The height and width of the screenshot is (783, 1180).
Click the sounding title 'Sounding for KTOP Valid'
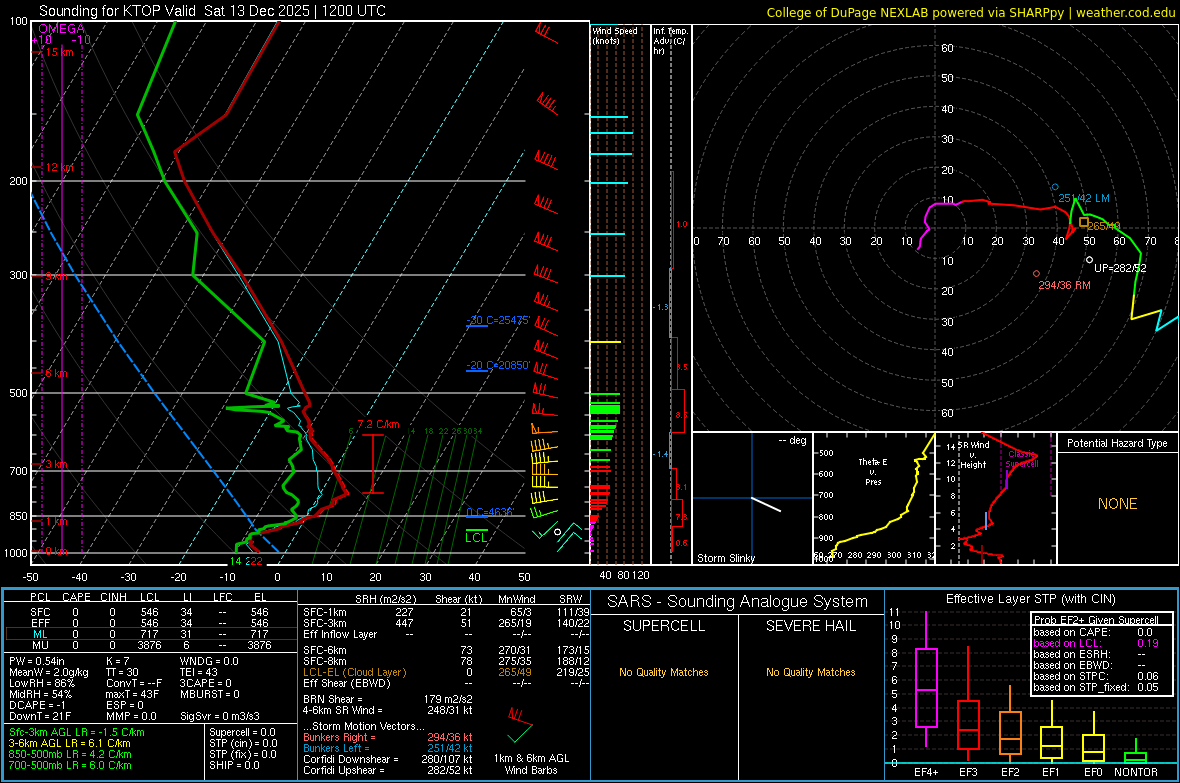pyautogui.click(x=117, y=11)
